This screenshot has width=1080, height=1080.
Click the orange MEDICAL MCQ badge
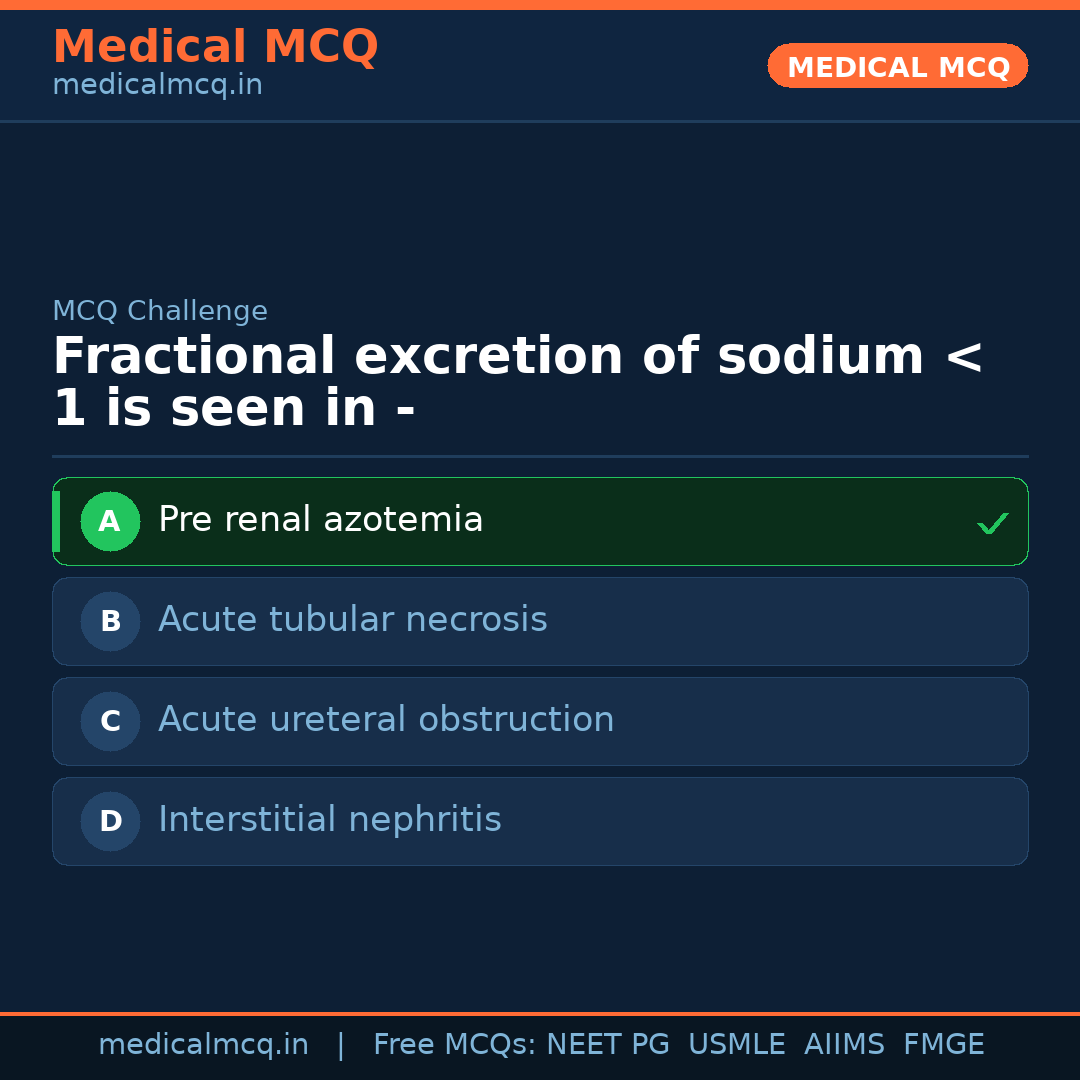[897, 67]
